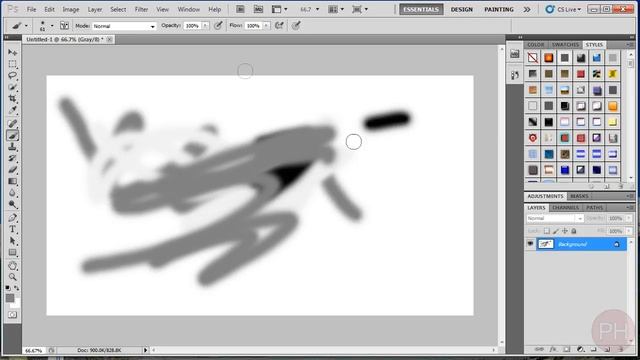
Task: Hide the Background layer with eye icon
Action: point(530,244)
